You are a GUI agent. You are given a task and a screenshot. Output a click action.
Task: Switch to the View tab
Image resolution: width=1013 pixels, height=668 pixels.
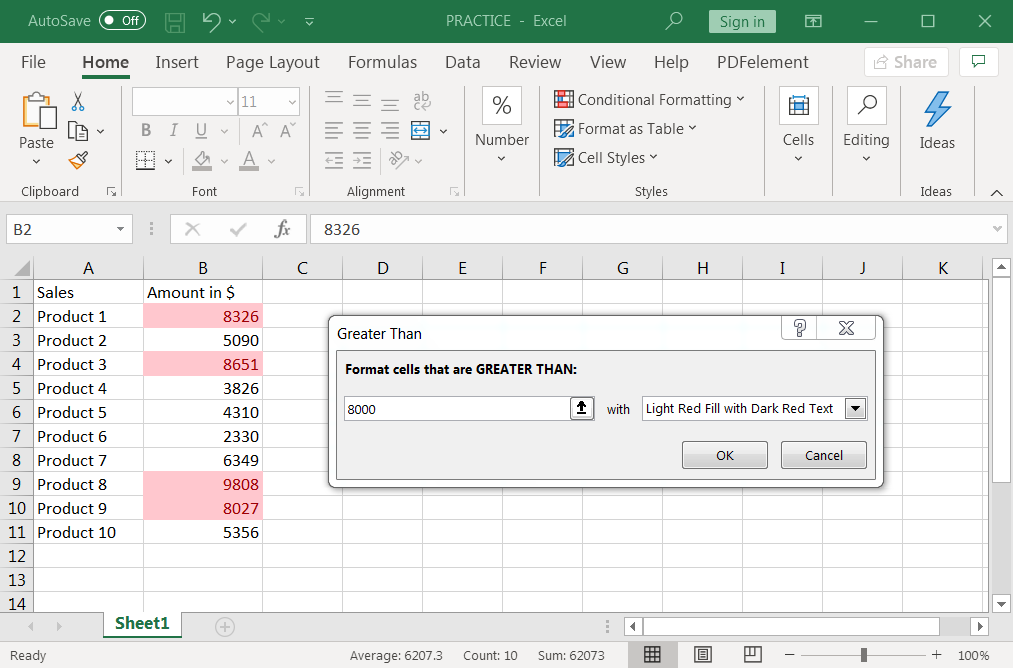pos(608,62)
